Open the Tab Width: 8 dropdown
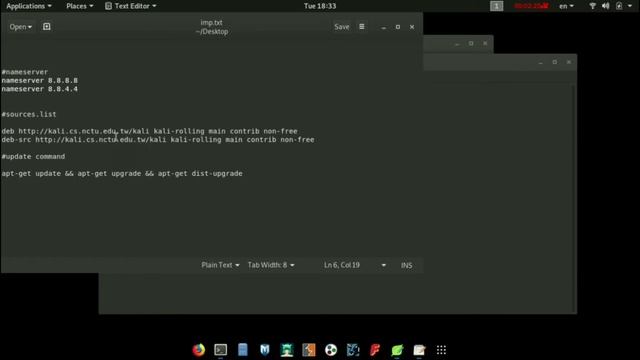The width and height of the screenshot is (640, 360). tap(271, 265)
